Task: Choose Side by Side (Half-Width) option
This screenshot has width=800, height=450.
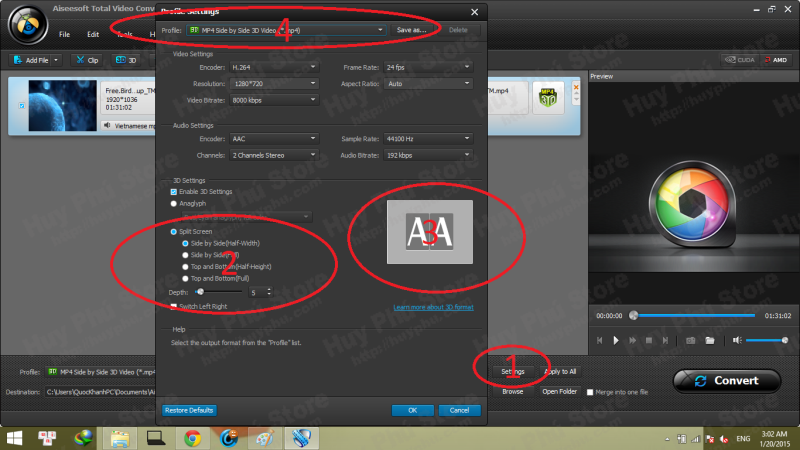Action: 185,243
